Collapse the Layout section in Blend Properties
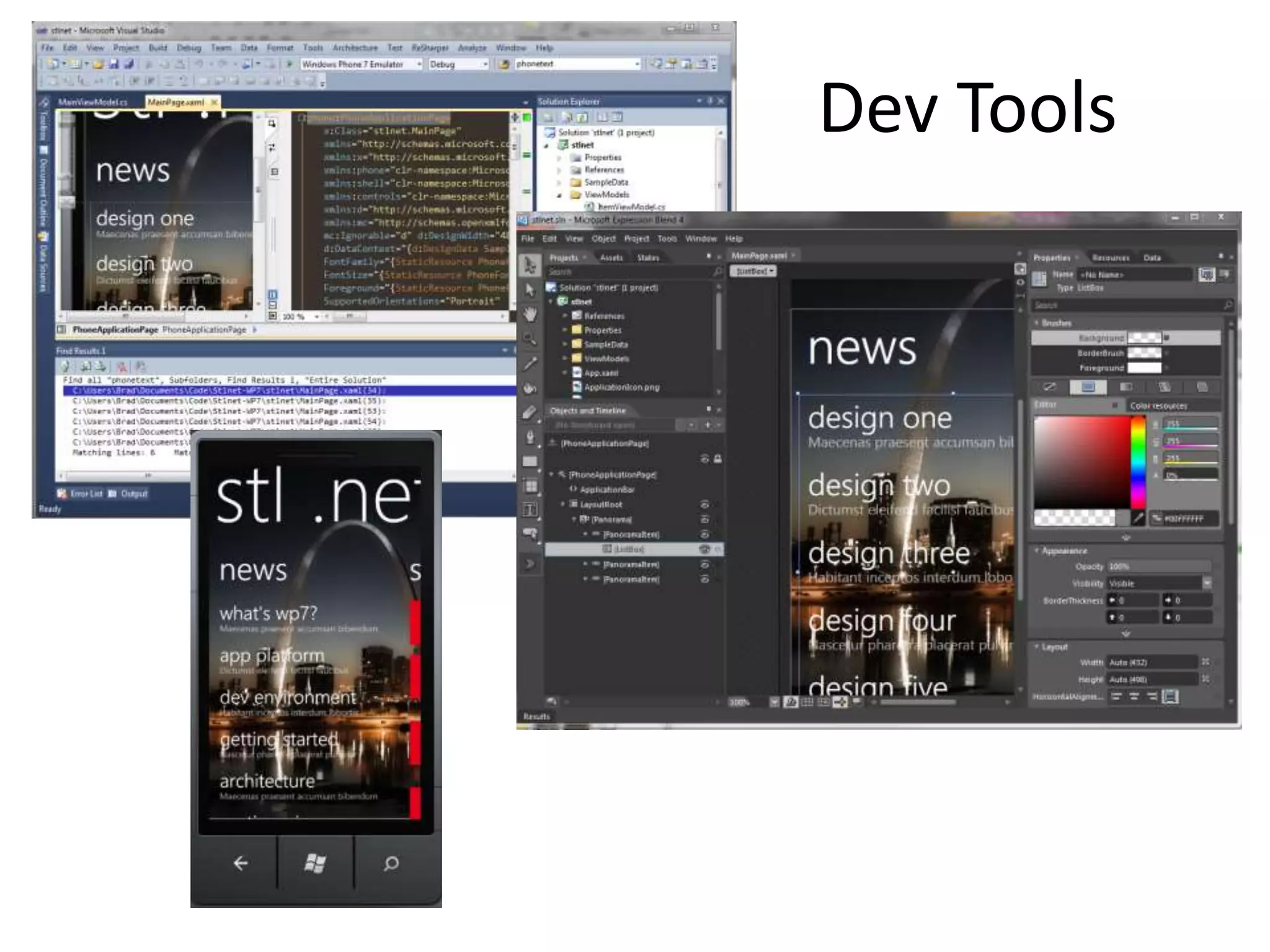The height and width of the screenshot is (952, 1270). coord(1036,646)
